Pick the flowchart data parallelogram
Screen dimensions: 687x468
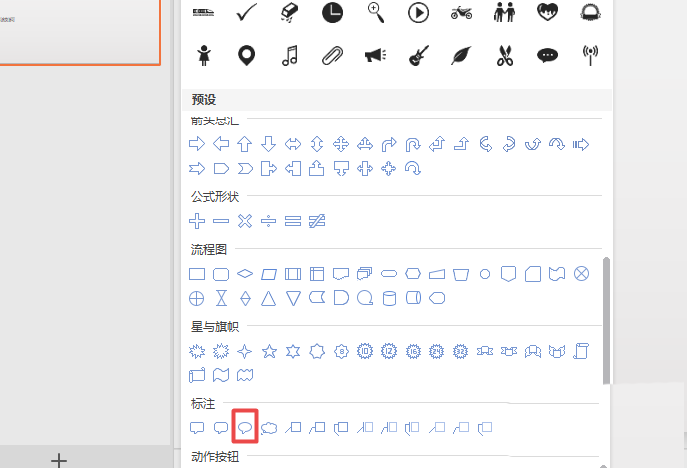[x=269, y=274]
